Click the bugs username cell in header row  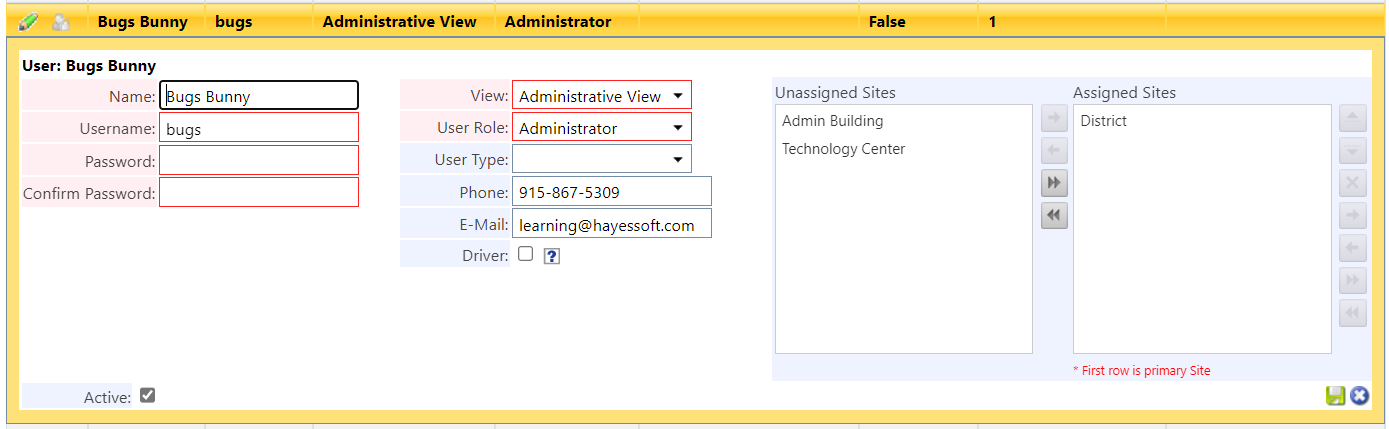pyautogui.click(x=233, y=21)
